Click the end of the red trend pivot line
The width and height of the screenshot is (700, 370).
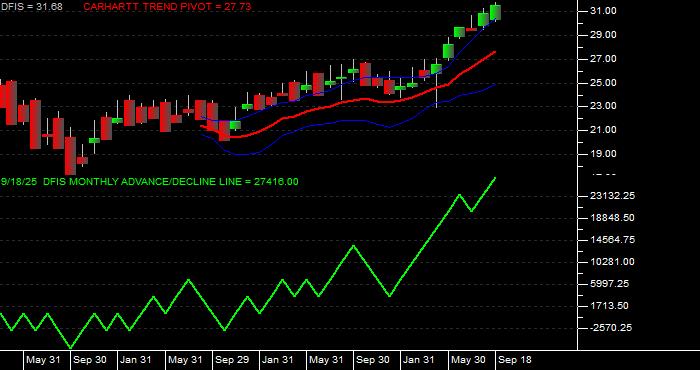tap(495, 52)
